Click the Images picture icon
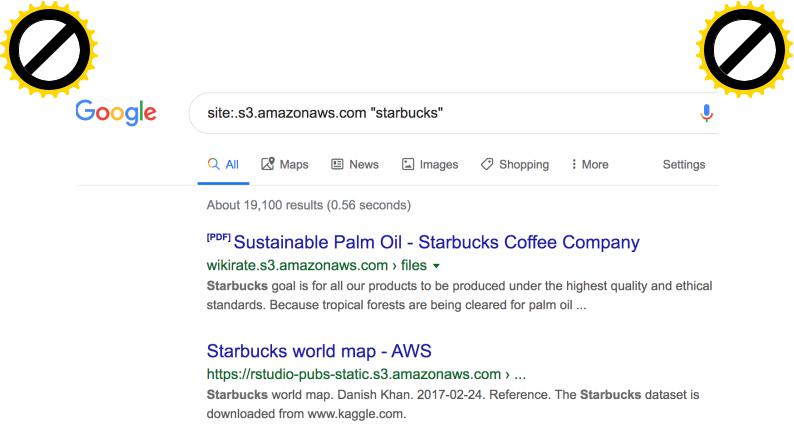The width and height of the screenshot is (794, 428). click(408, 164)
